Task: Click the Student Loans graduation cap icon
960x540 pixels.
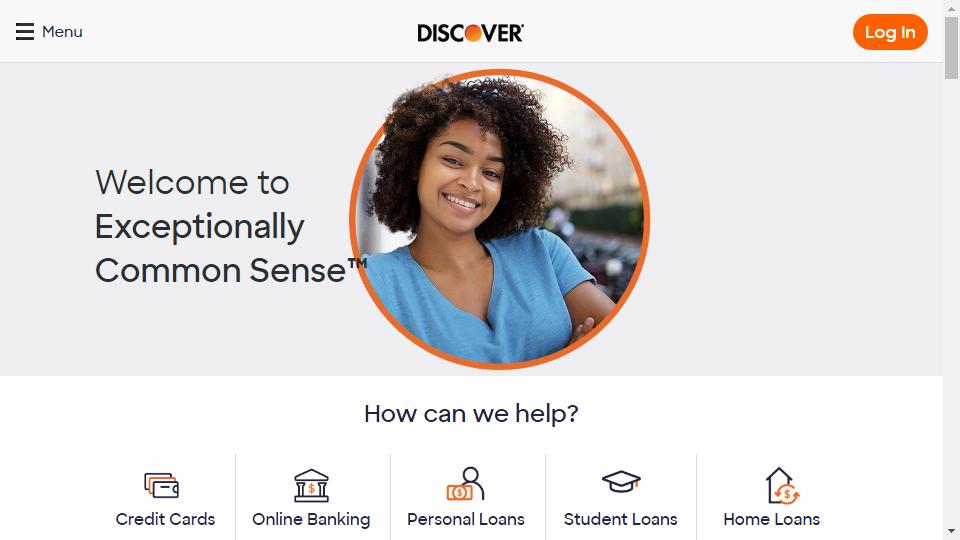Action: tap(621, 481)
